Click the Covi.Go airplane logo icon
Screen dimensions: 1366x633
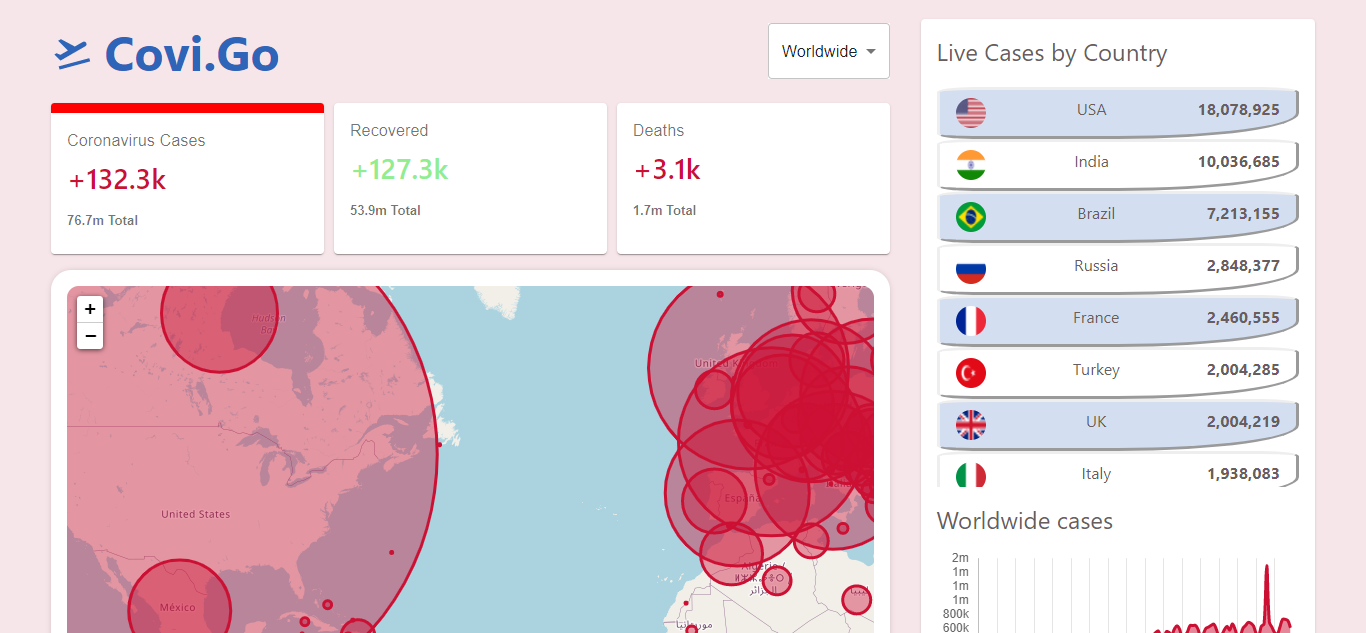coord(73,54)
